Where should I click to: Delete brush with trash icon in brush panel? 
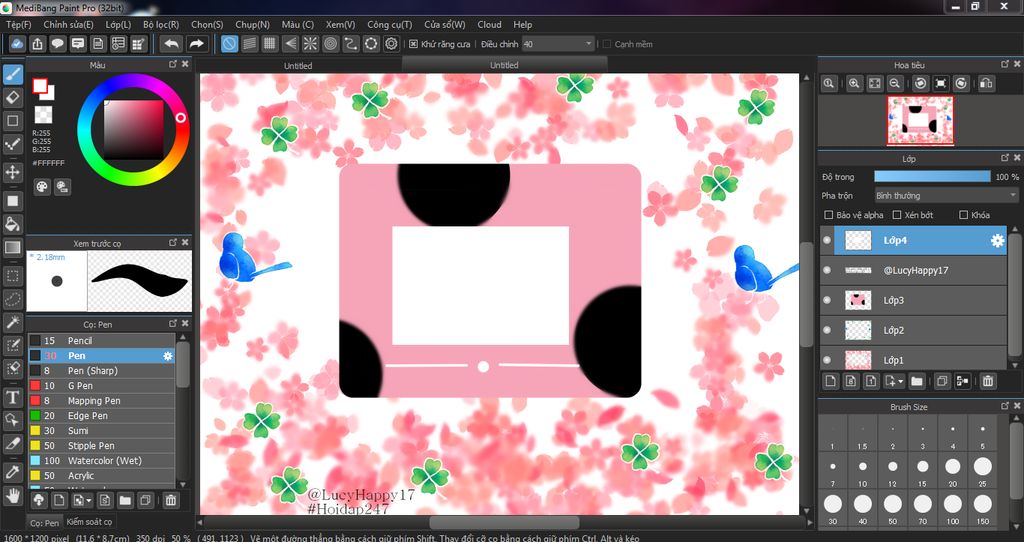170,501
